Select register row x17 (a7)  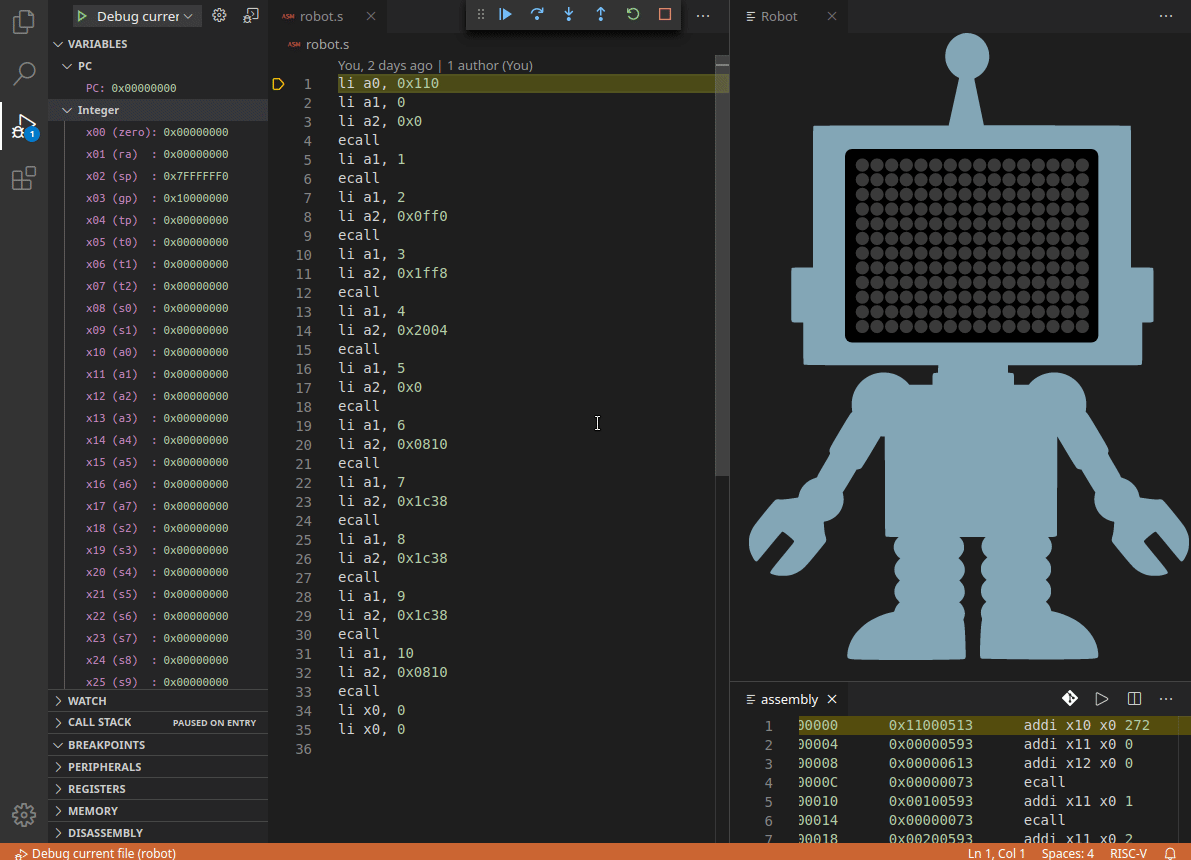point(158,507)
